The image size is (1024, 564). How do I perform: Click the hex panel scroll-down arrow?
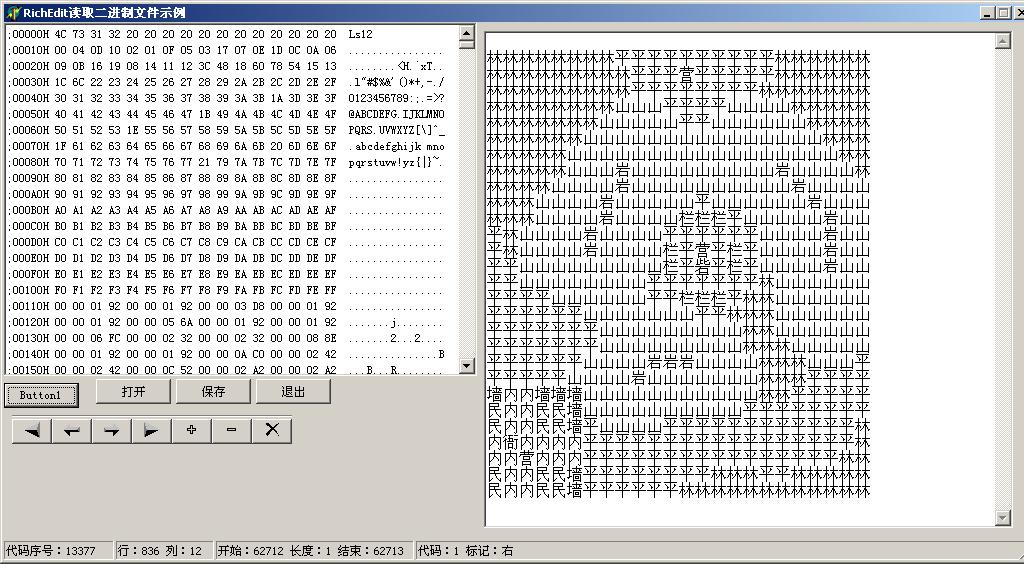click(466, 366)
